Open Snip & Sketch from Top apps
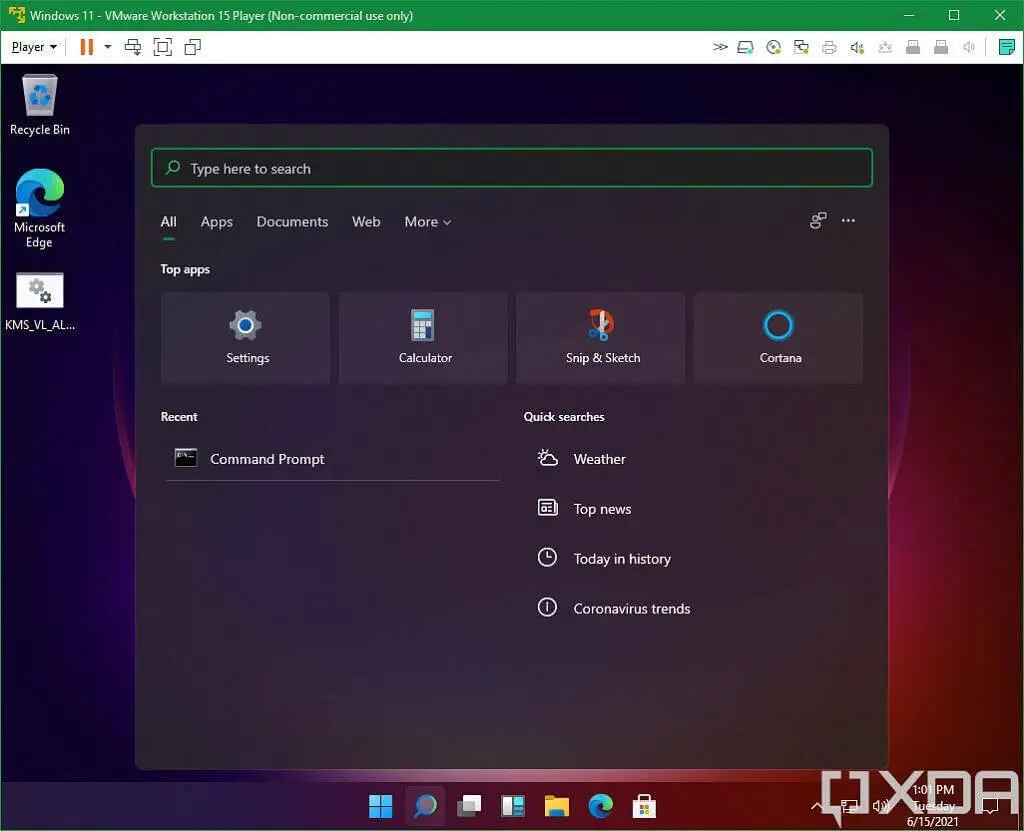 click(601, 337)
